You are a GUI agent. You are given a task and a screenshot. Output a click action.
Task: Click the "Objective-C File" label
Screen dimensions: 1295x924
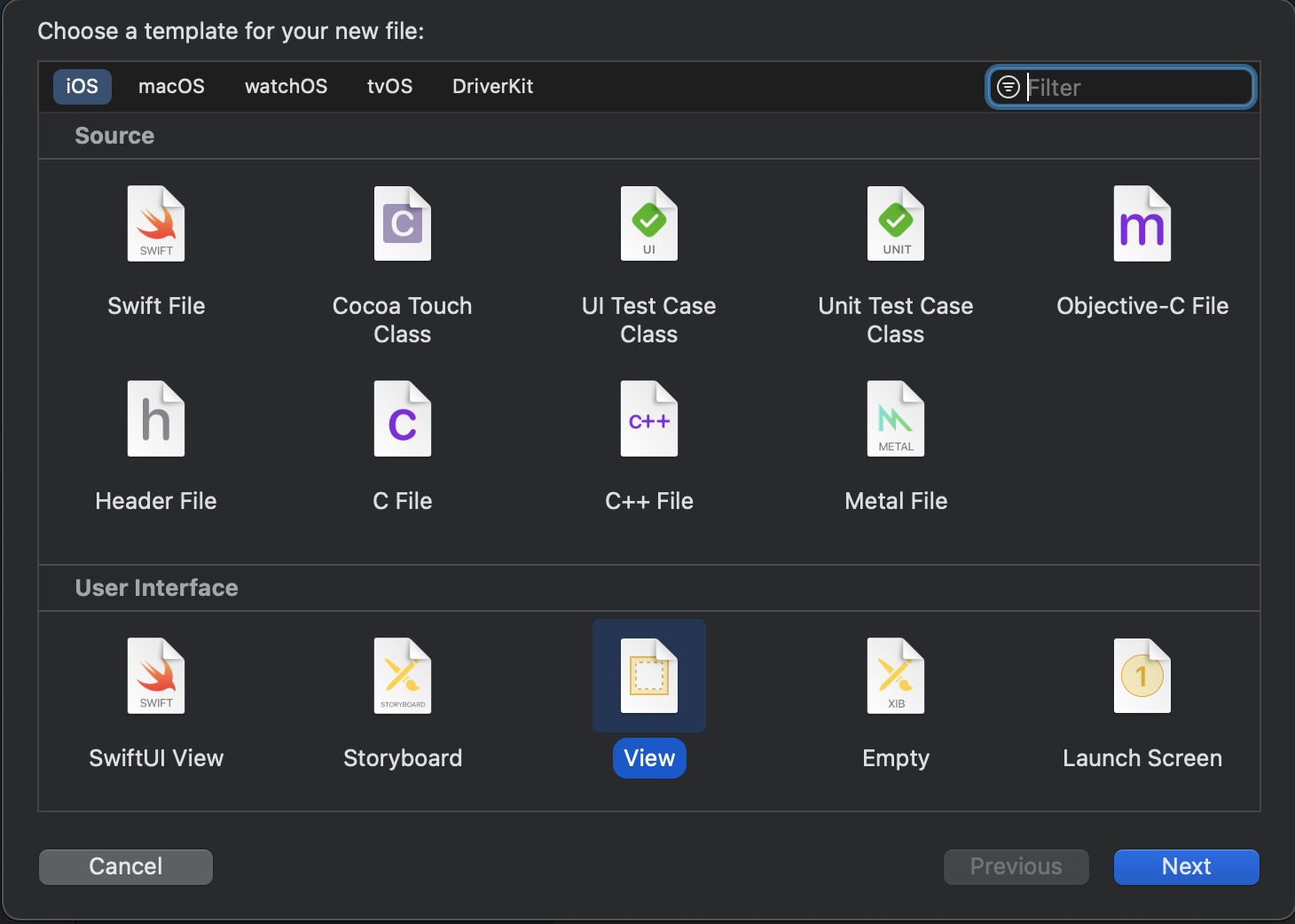click(x=1142, y=306)
